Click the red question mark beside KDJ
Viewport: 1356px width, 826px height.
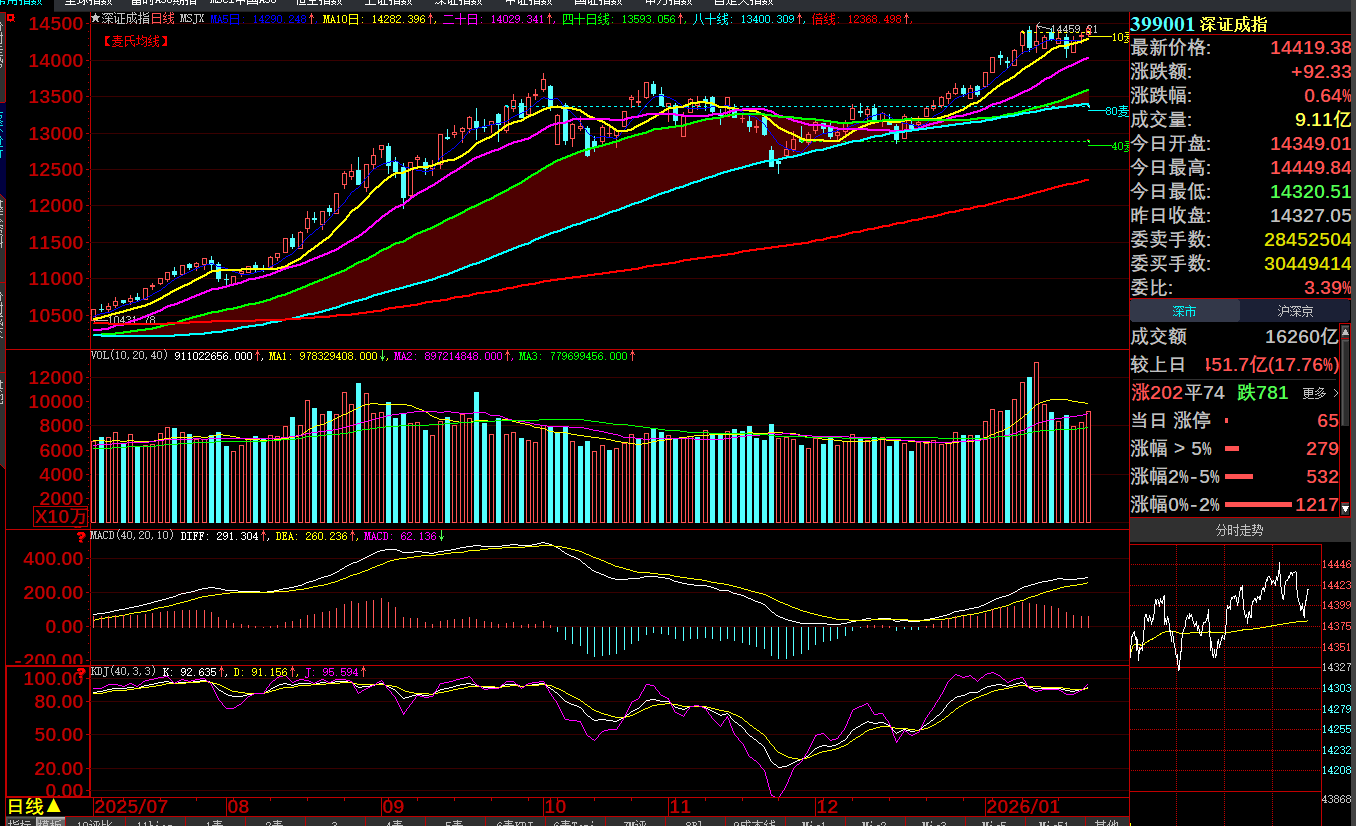(82, 670)
